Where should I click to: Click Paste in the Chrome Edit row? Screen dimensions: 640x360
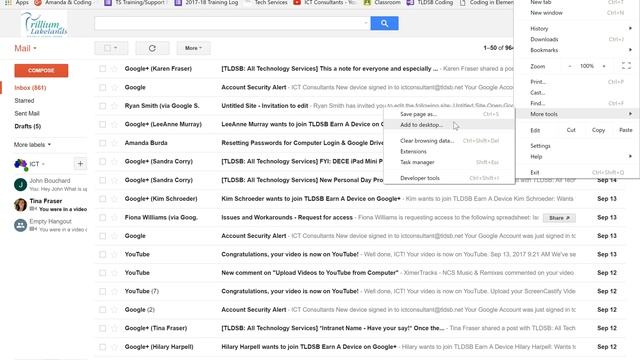click(625, 130)
